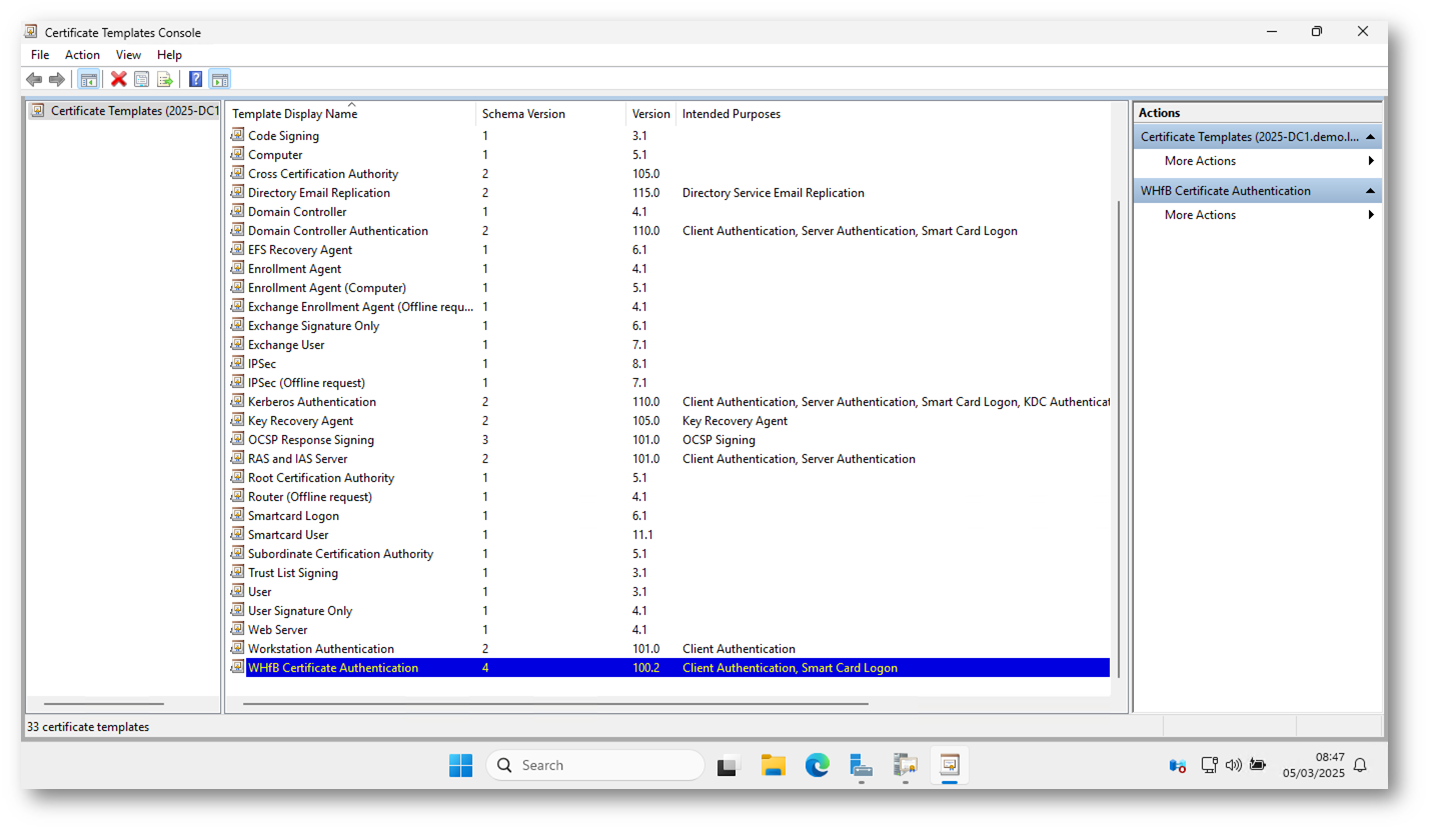Screen dimensions: 1430x831
Task: Select the Directory Email Replication template
Action: tap(319, 192)
